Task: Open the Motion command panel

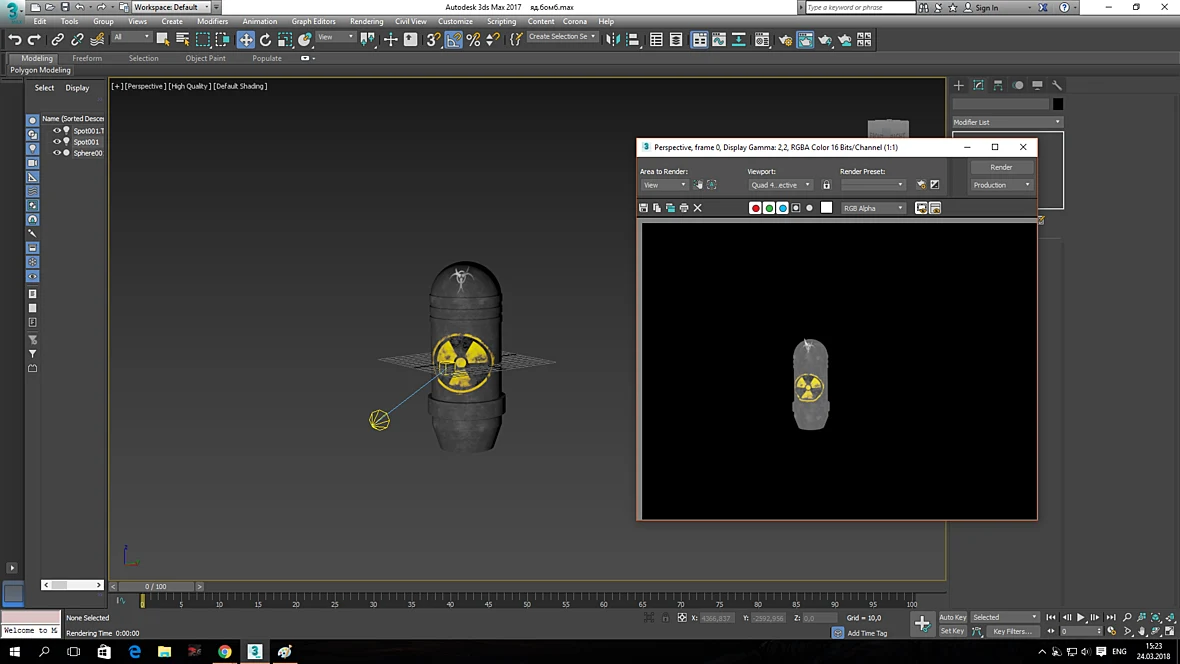Action: coord(1017,85)
